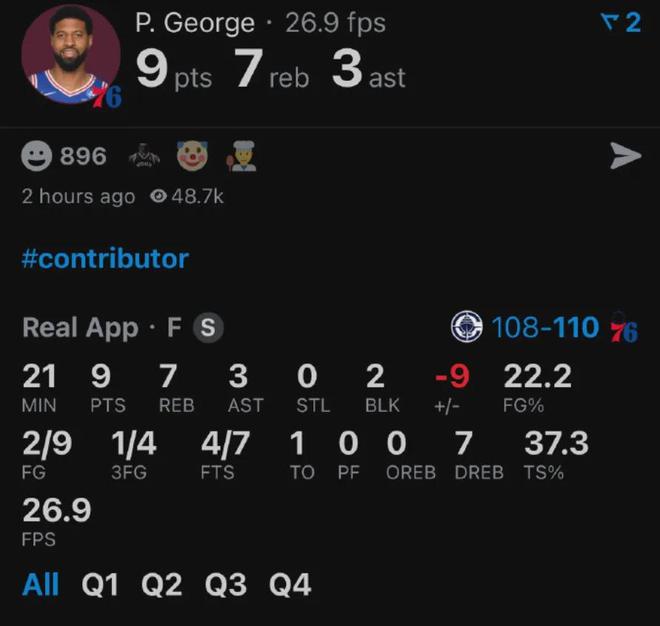Show Q4 stats tab
The width and height of the screenshot is (660, 626).
290,584
